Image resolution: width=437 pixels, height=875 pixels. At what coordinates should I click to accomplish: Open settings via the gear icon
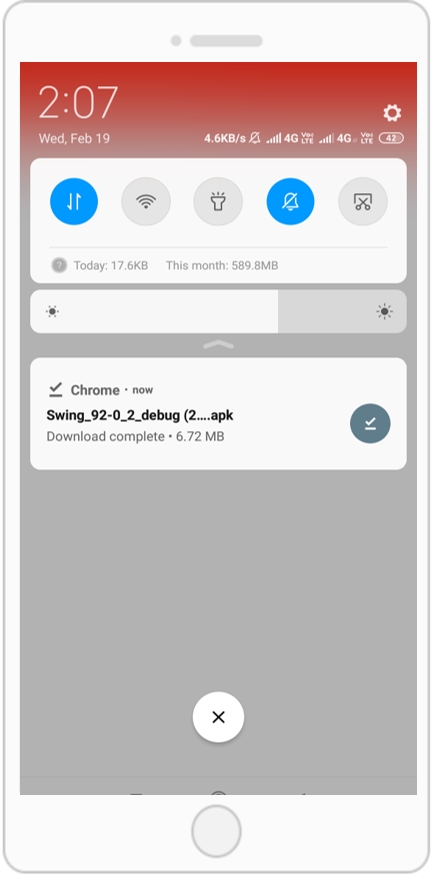pyautogui.click(x=392, y=113)
